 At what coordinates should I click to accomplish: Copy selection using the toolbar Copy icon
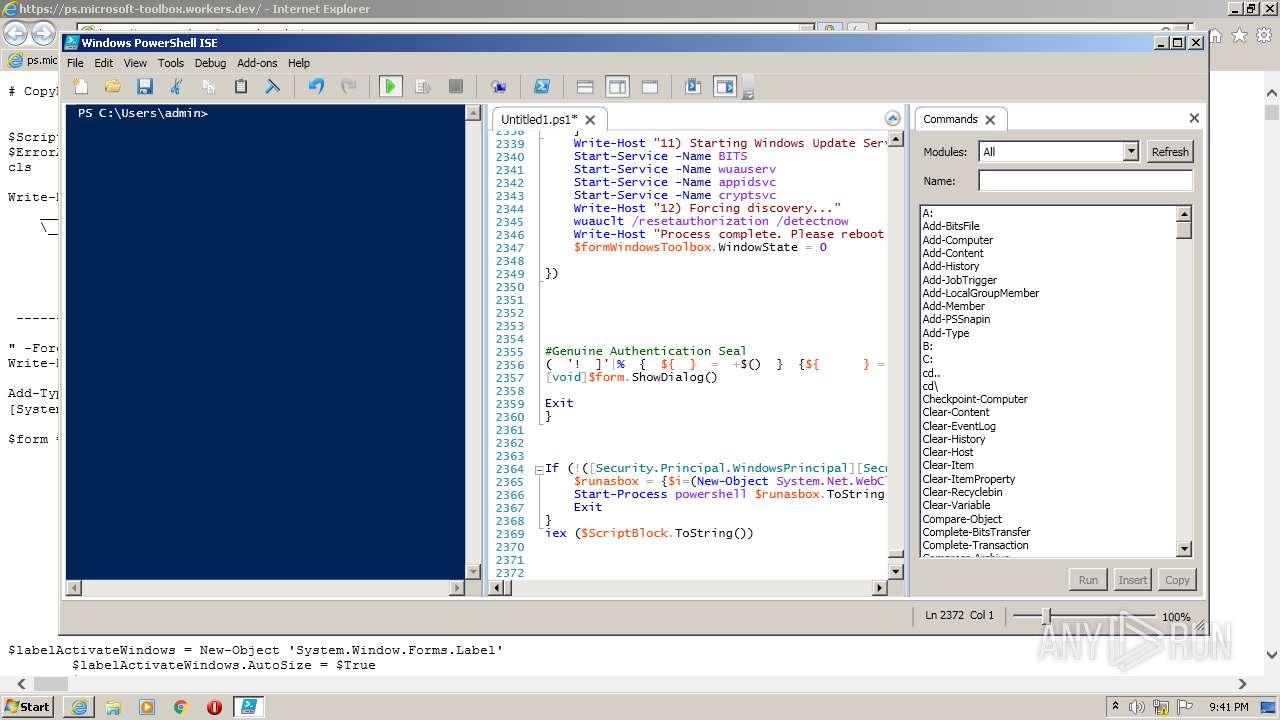[209, 87]
